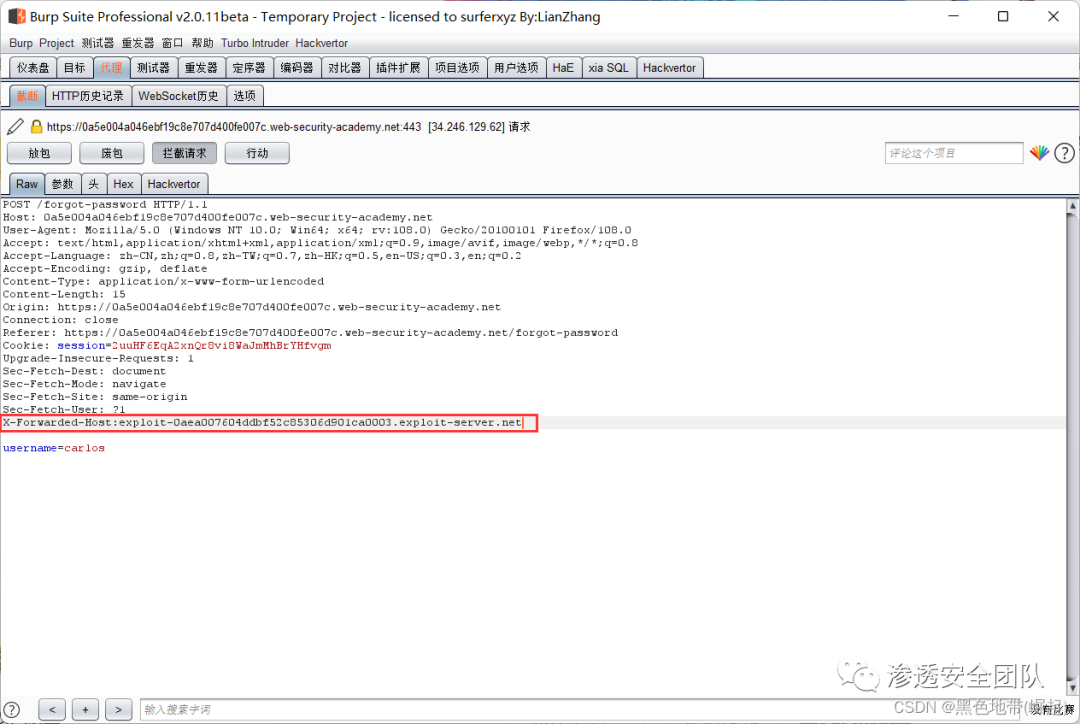Select the 参数 params view tab
This screenshot has width=1080, height=724.
[x=63, y=184]
